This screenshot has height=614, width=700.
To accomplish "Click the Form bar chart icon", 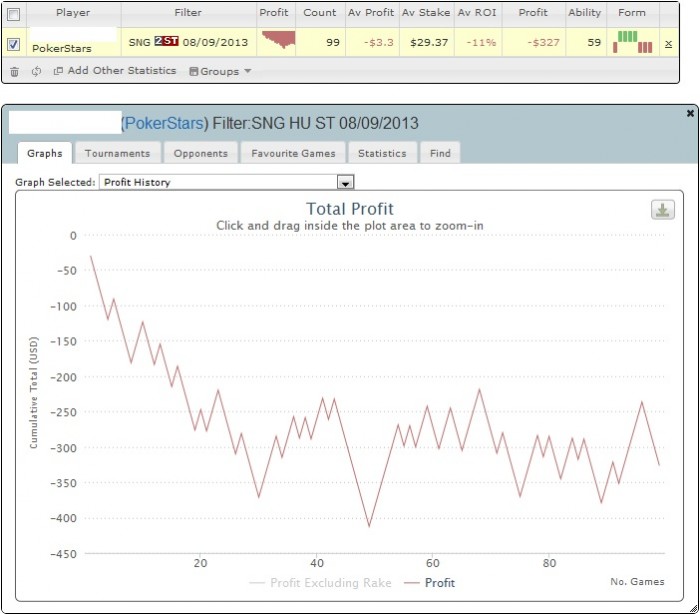I will point(633,42).
